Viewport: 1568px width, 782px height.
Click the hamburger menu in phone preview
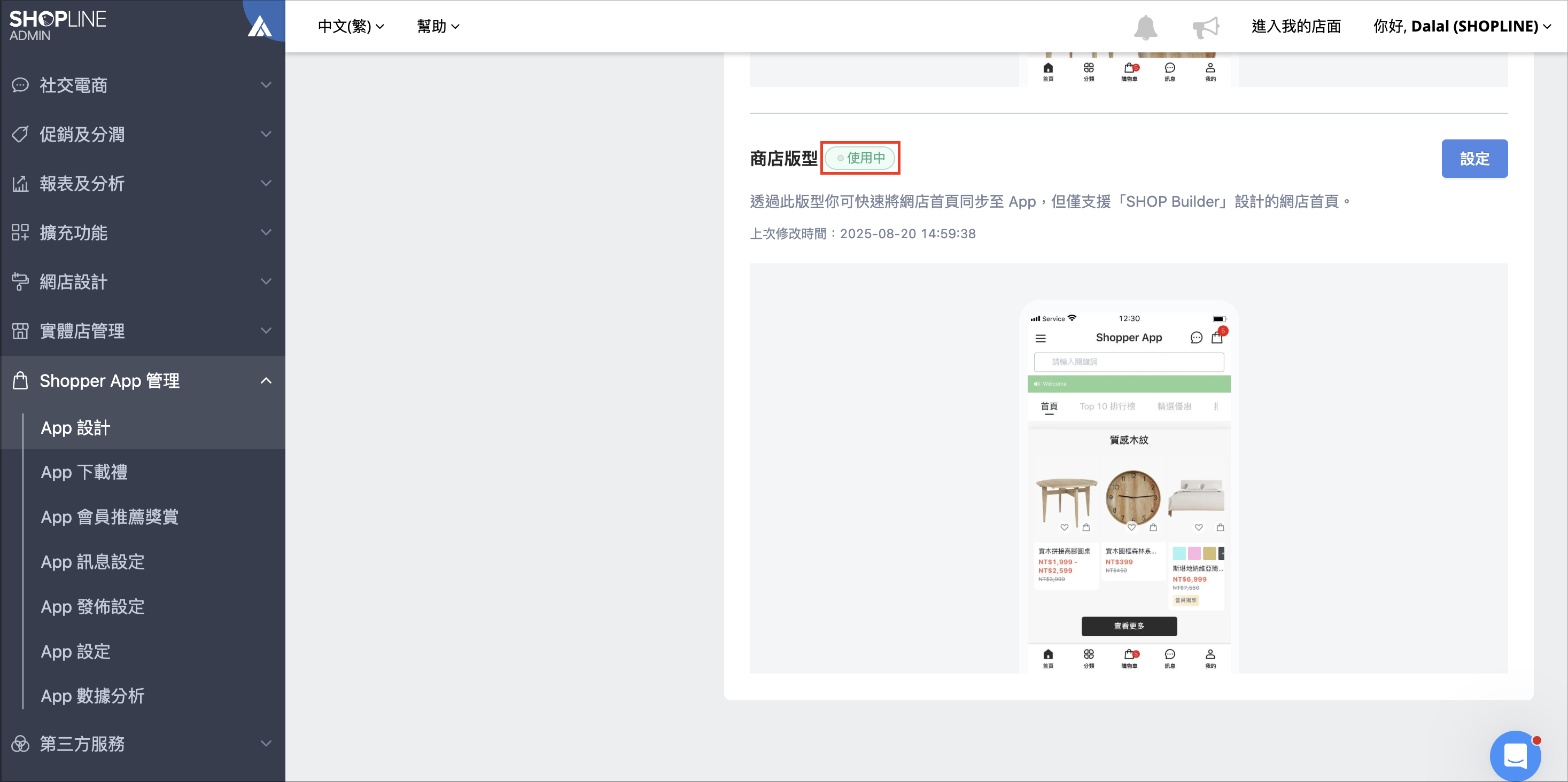point(1041,338)
